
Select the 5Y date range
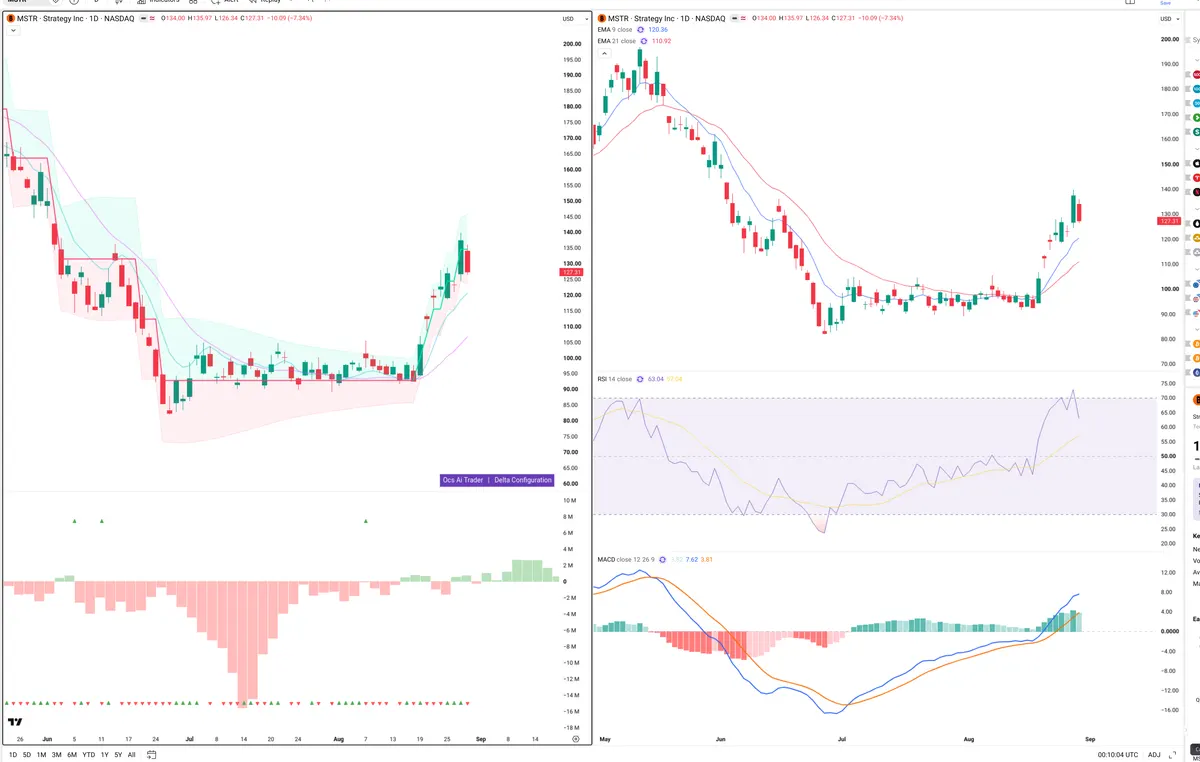pyautogui.click(x=118, y=755)
